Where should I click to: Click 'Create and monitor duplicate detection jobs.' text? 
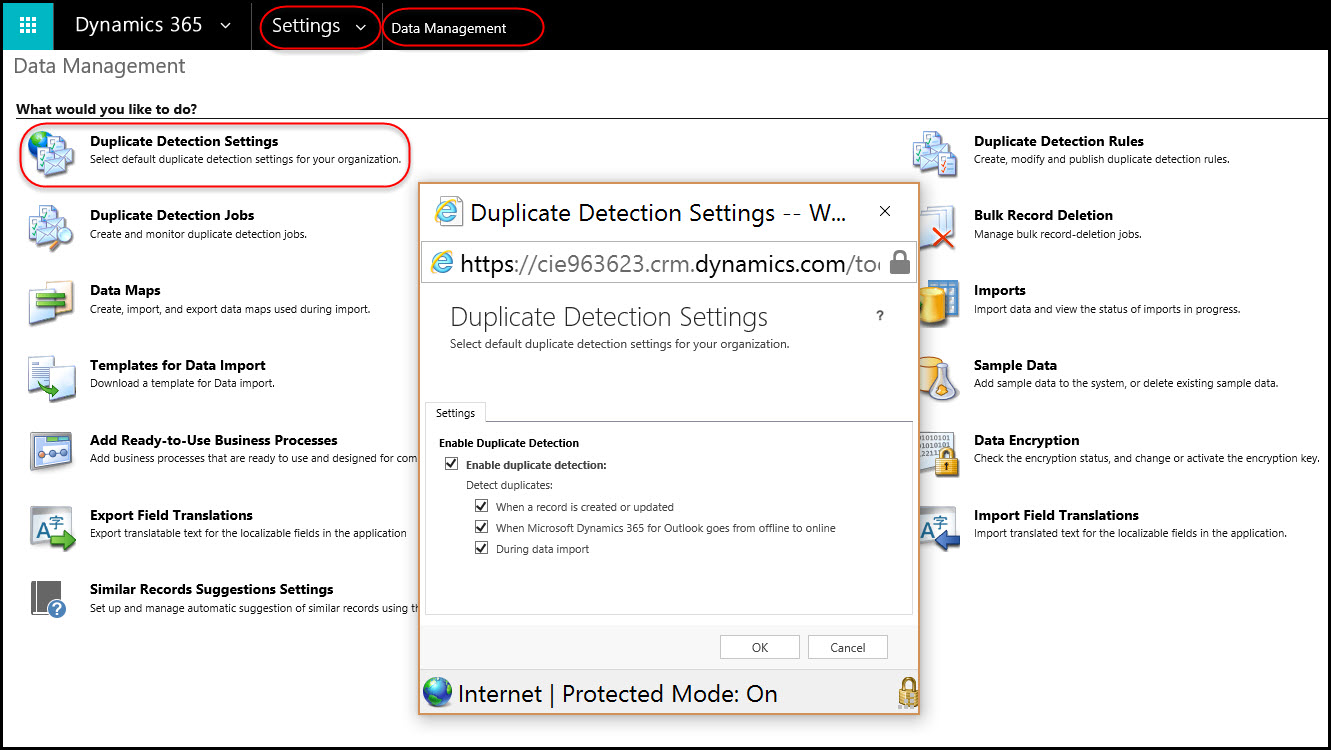click(198, 234)
